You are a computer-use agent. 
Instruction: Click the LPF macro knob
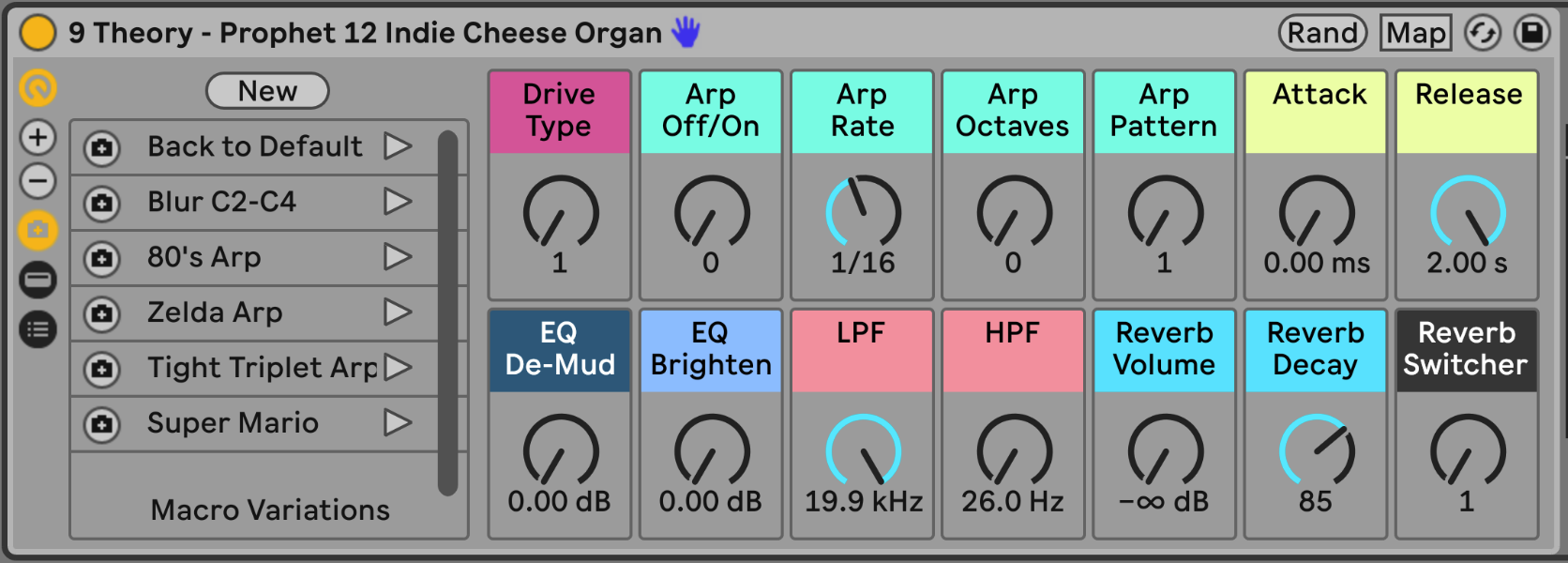(x=863, y=451)
